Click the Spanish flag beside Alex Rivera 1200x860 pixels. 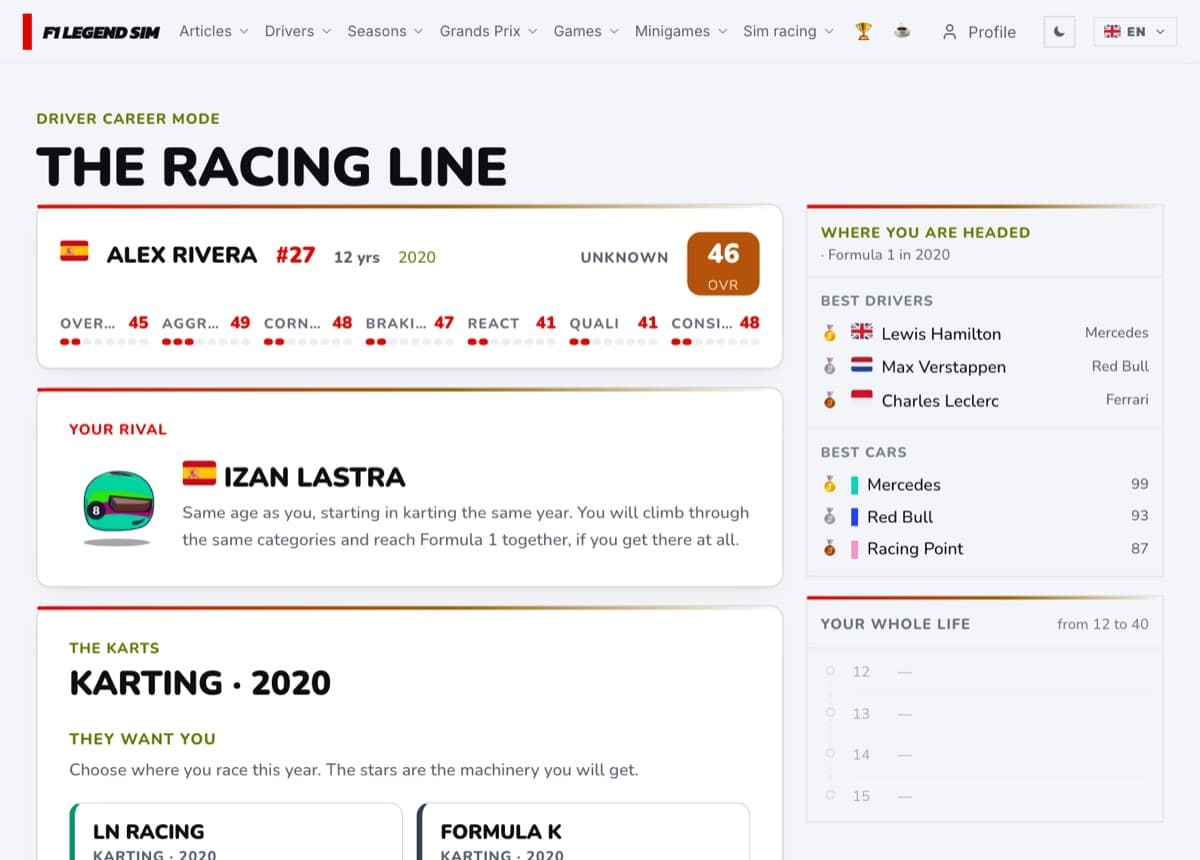point(74,250)
